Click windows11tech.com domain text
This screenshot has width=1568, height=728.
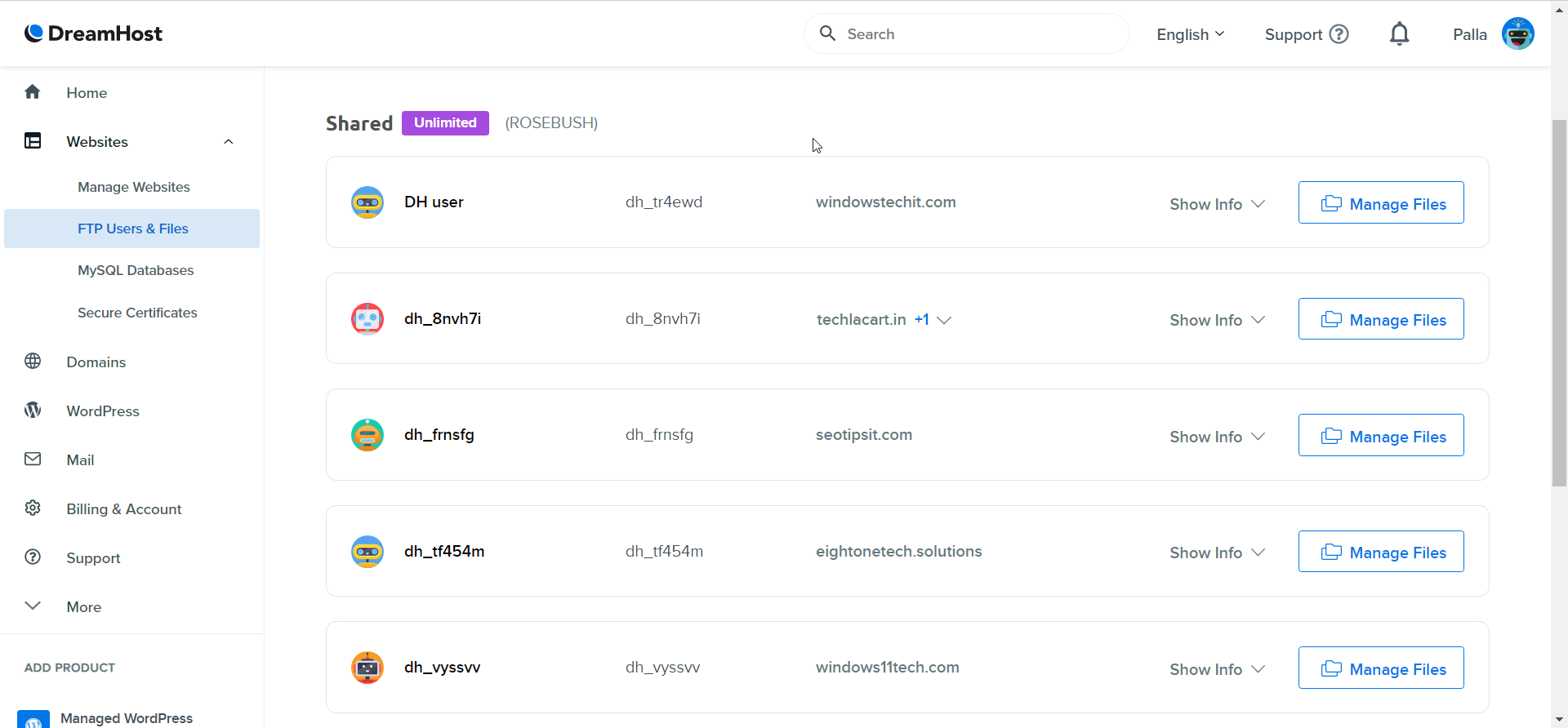pyautogui.click(x=887, y=668)
